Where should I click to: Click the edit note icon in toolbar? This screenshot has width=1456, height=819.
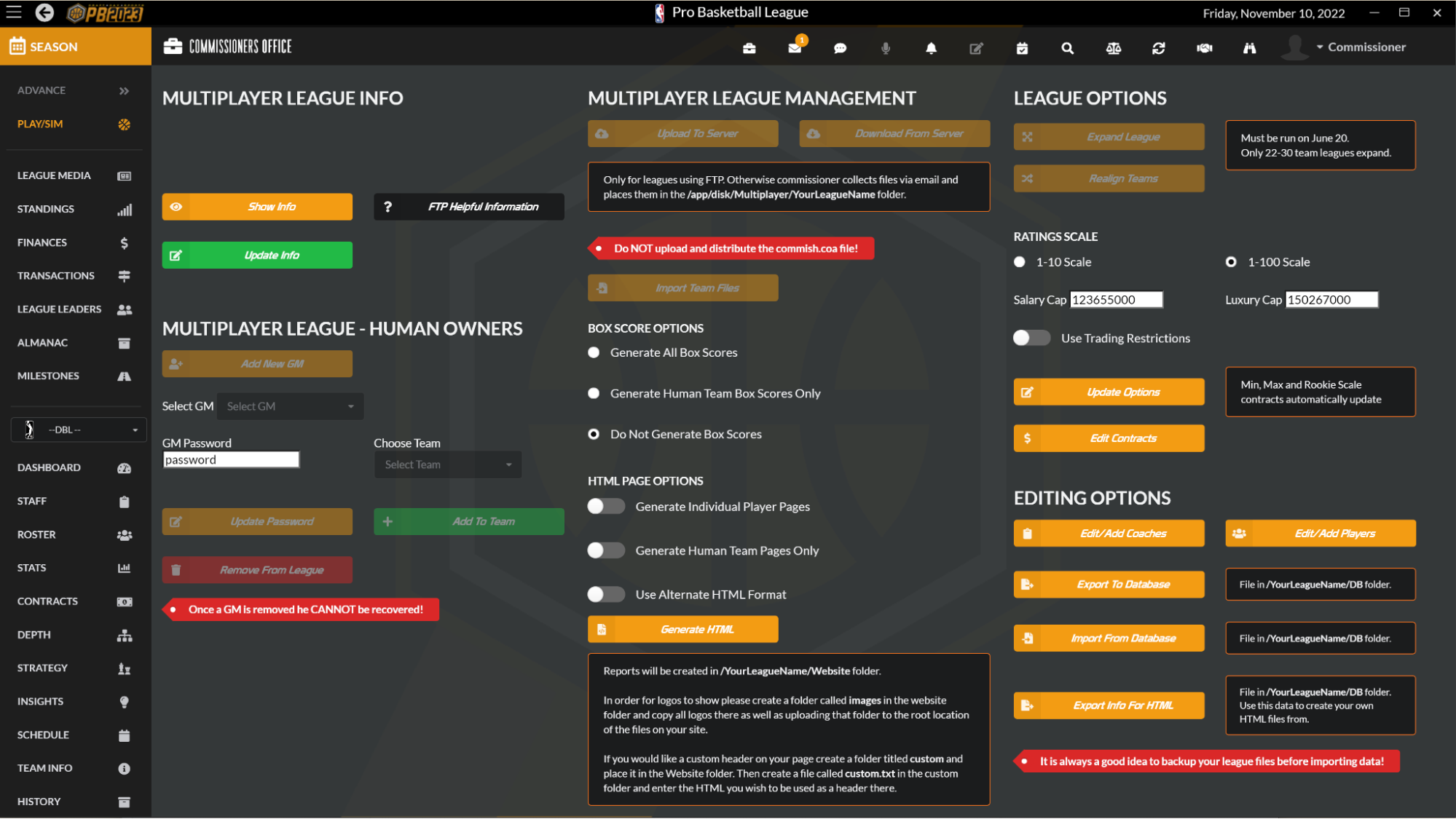point(977,48)
